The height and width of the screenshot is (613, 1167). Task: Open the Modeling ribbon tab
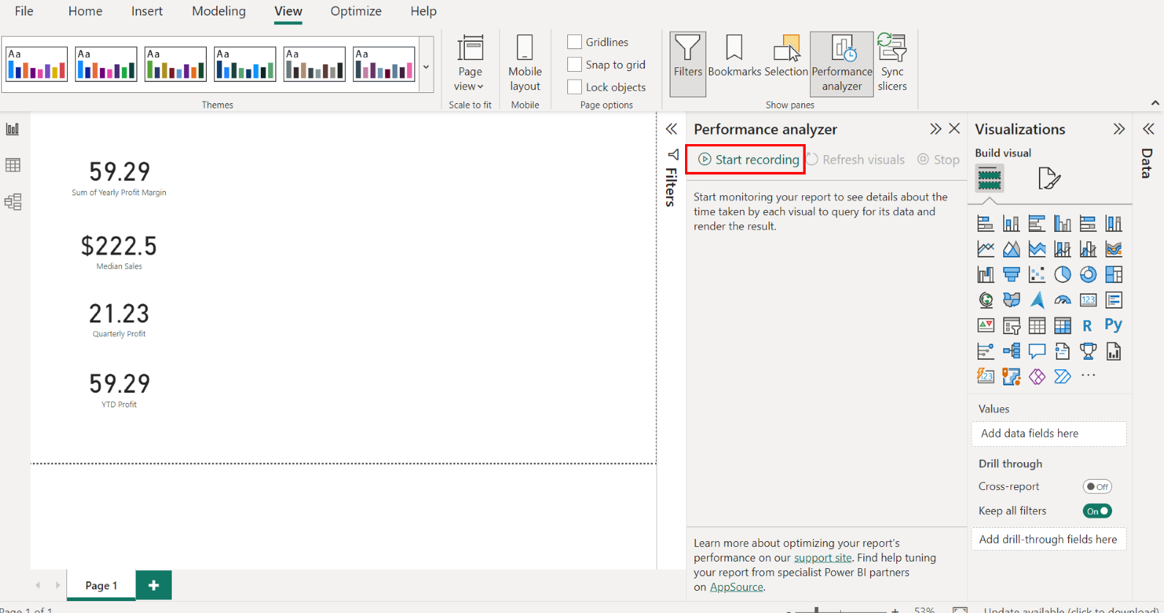(x=218, y=11)
